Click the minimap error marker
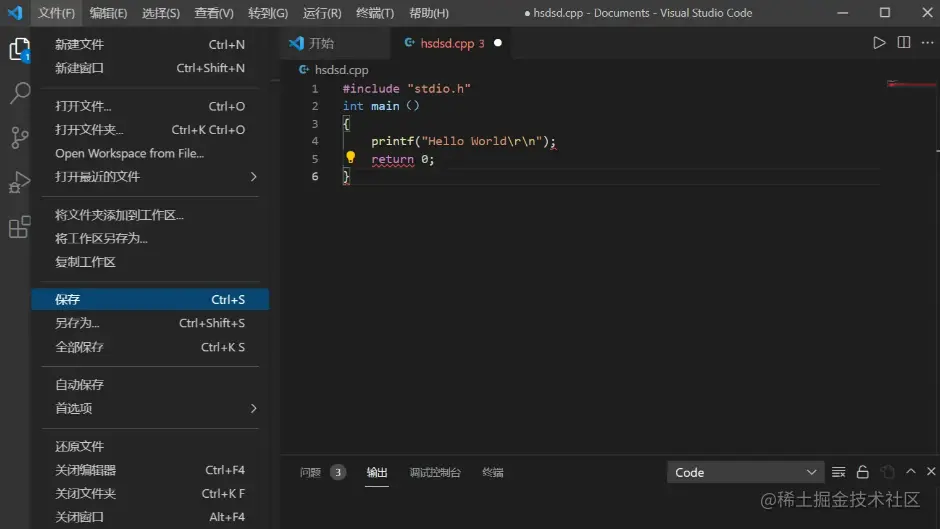 [911, 84]
